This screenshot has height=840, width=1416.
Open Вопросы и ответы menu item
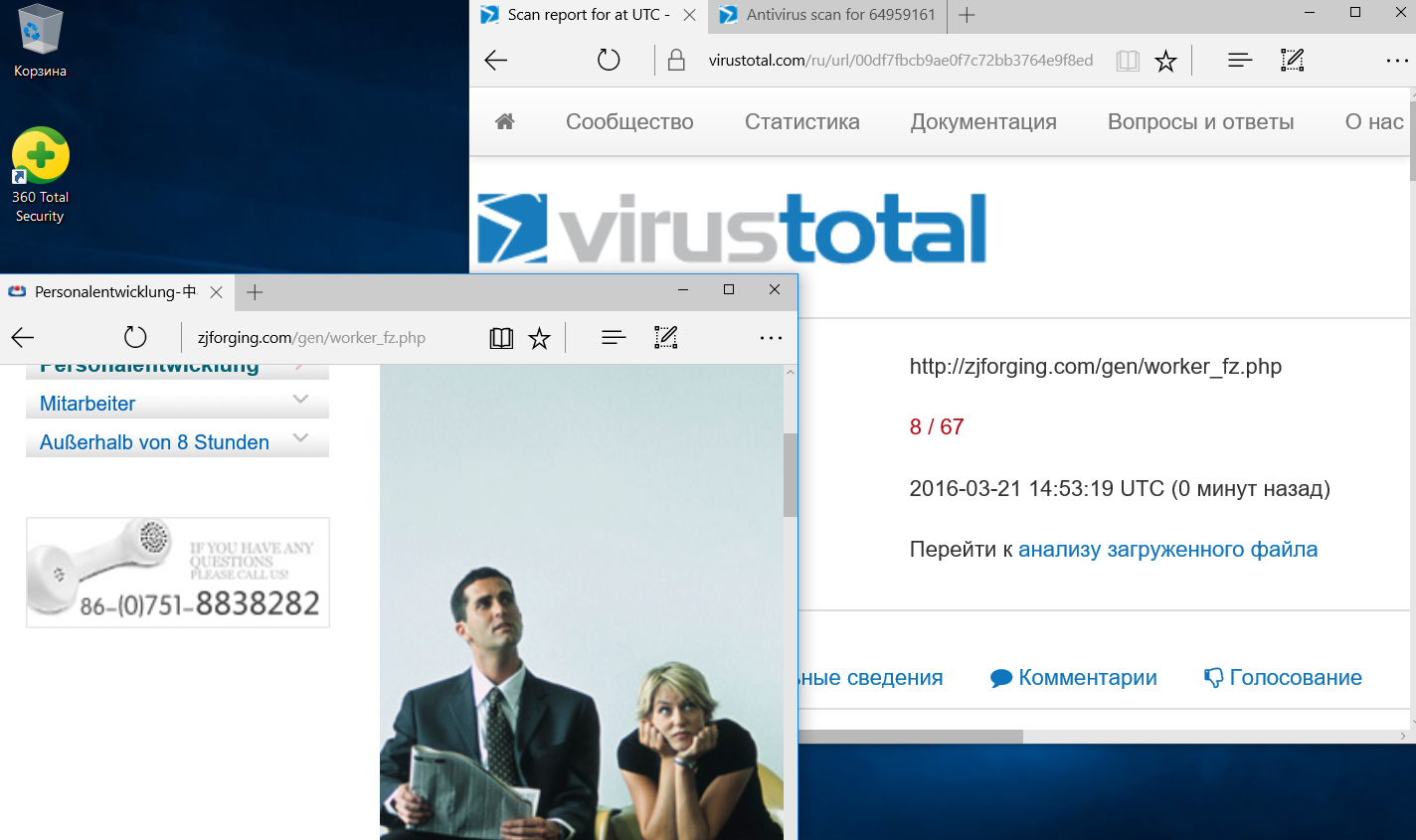click(1201, 122)
